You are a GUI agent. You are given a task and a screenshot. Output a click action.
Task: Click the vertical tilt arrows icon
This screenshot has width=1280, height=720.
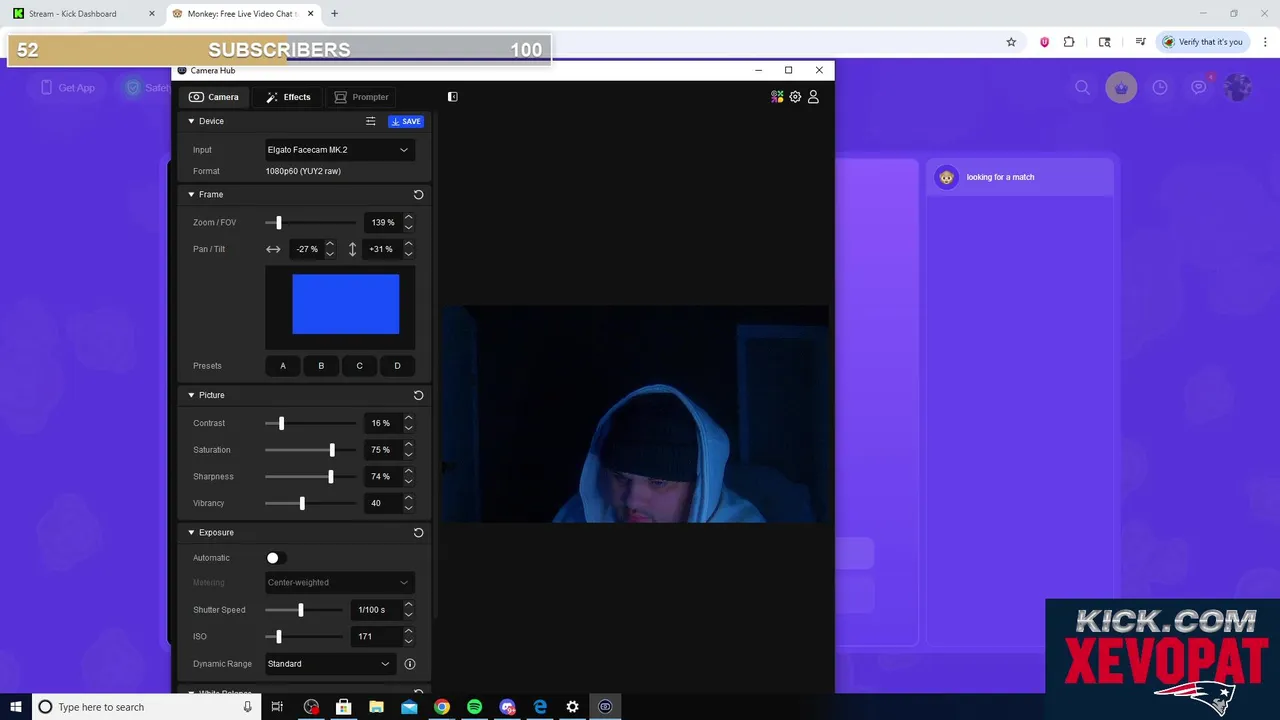[352, 249]
